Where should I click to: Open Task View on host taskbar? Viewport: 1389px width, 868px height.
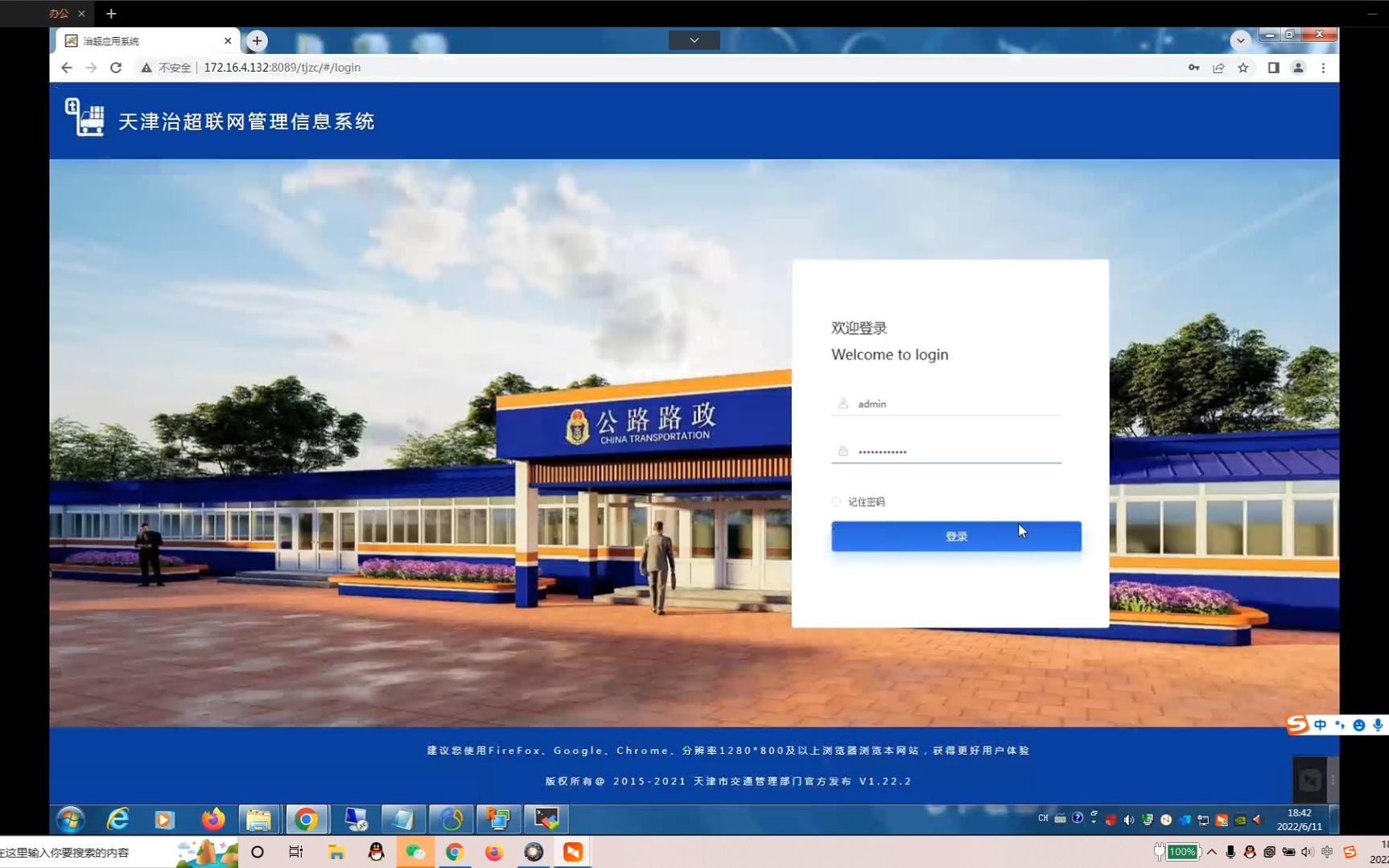296,852
